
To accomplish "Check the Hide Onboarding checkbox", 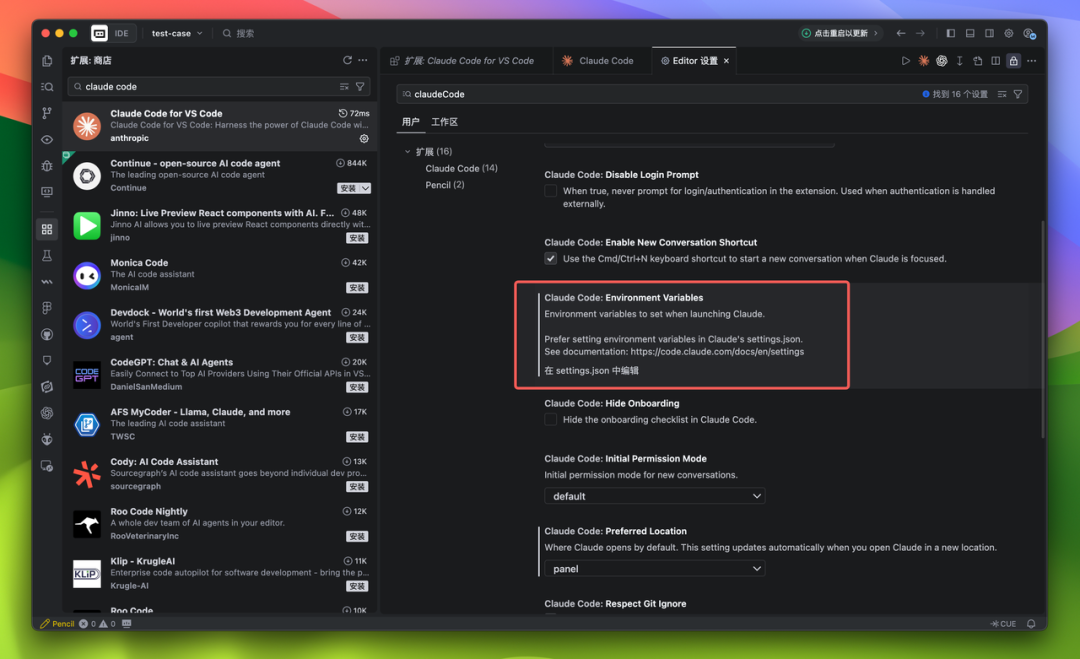I will click(x=550, y=420).
